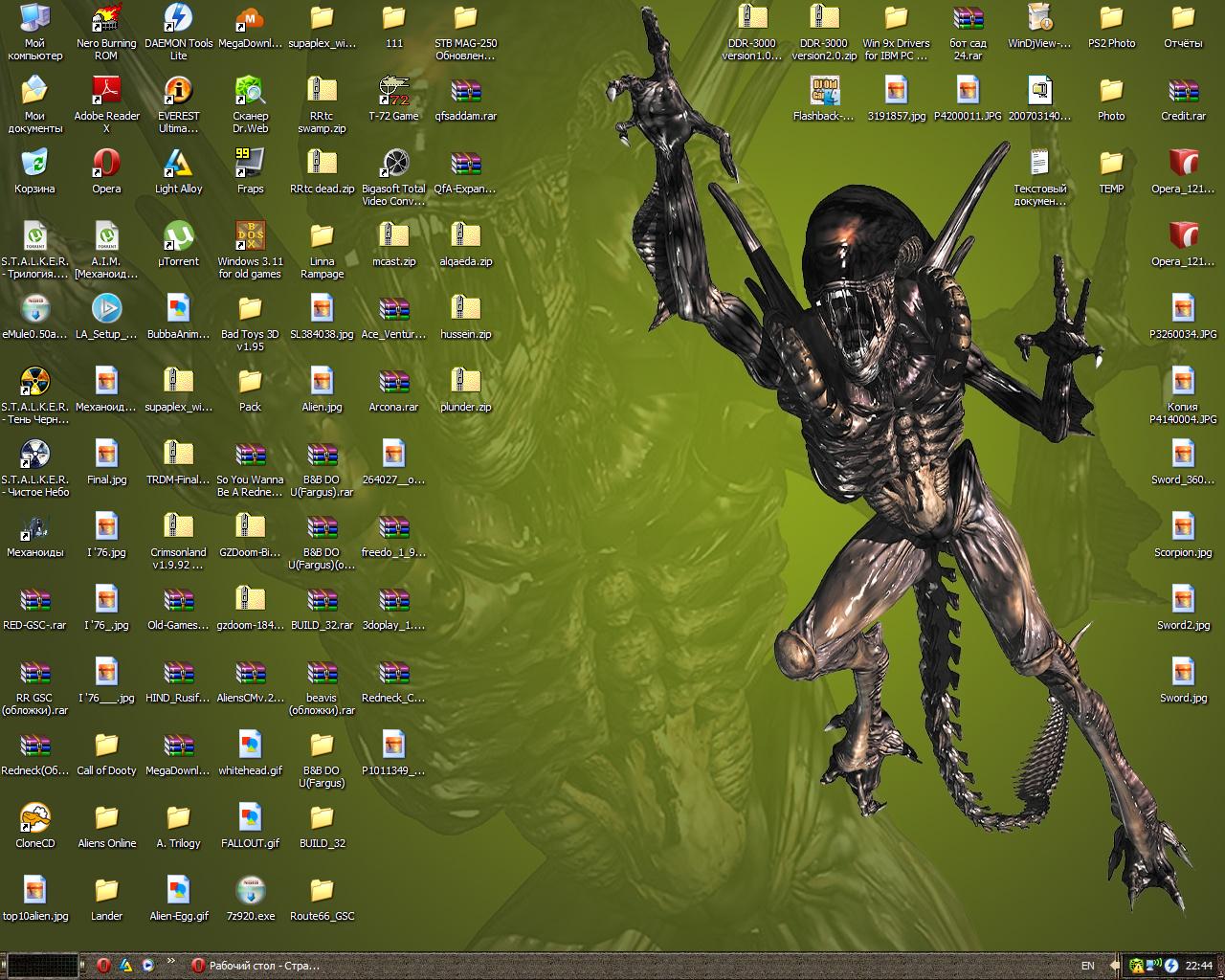Expand Quick Launch overflow chevron
Screen dimensions: 1225x980
pyautogui.click(x=171, y=961)
